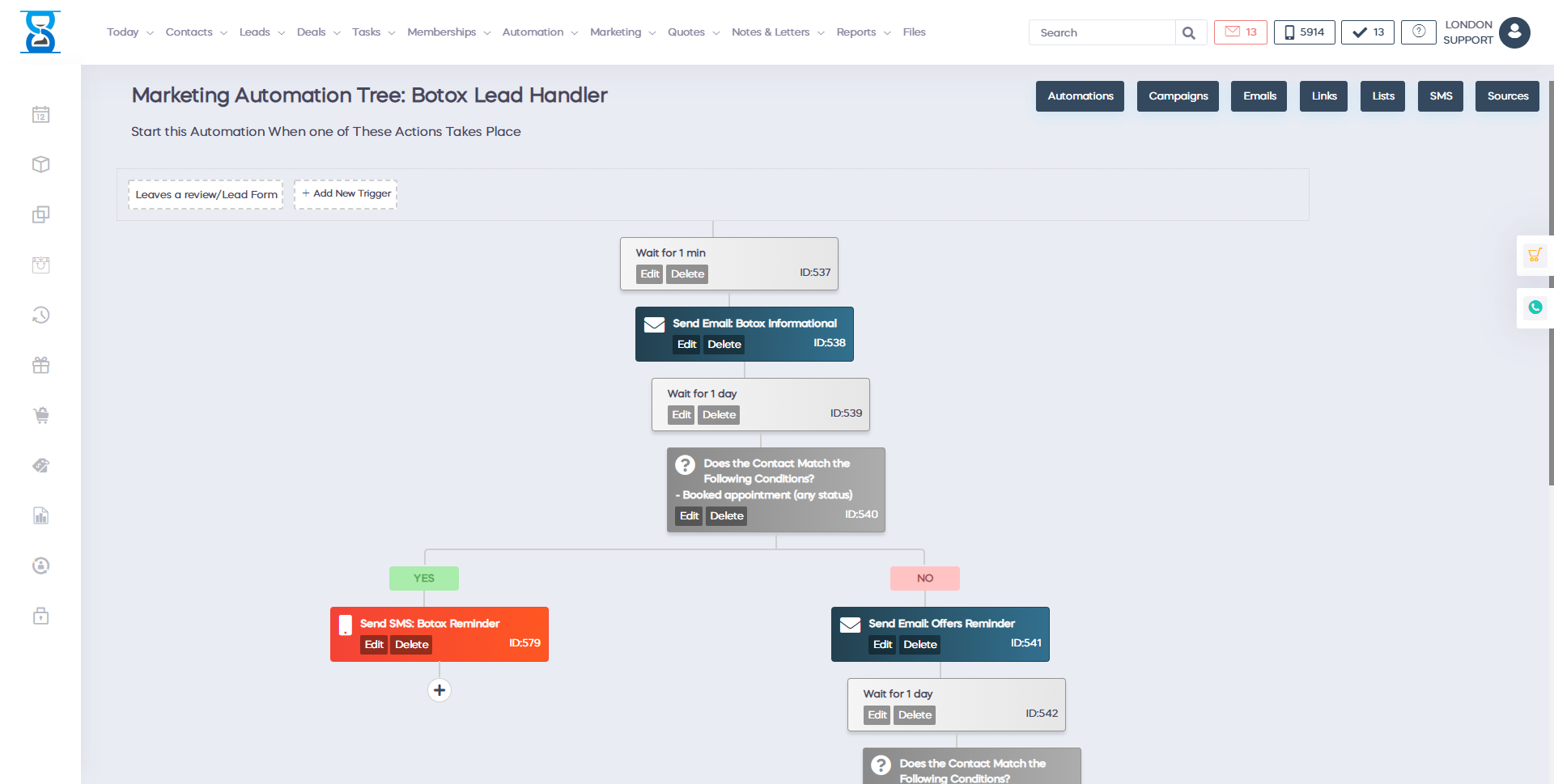The height and width of the screenshot is (784, 1554).
Task: Open the Automation menu dropdown
Action: [x=533, y=32]
